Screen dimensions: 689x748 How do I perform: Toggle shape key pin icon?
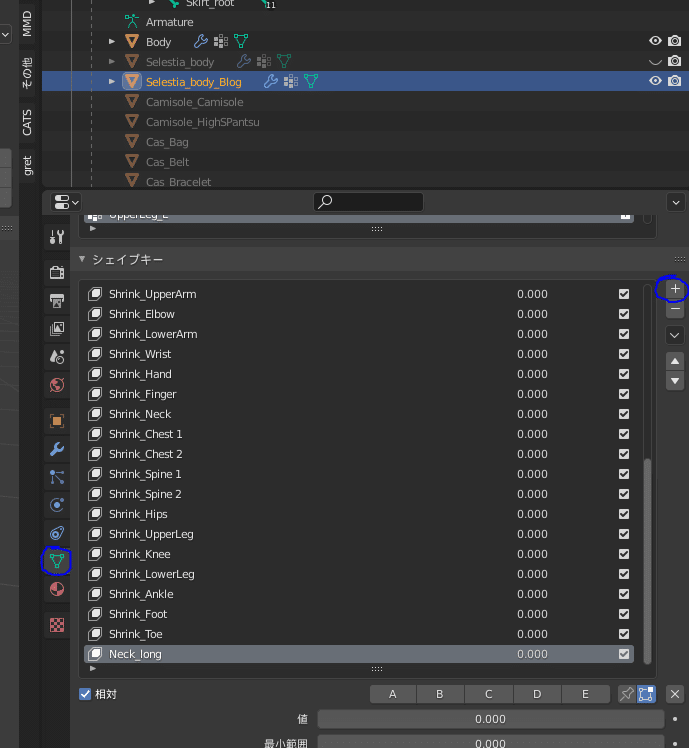coord(627,694)
